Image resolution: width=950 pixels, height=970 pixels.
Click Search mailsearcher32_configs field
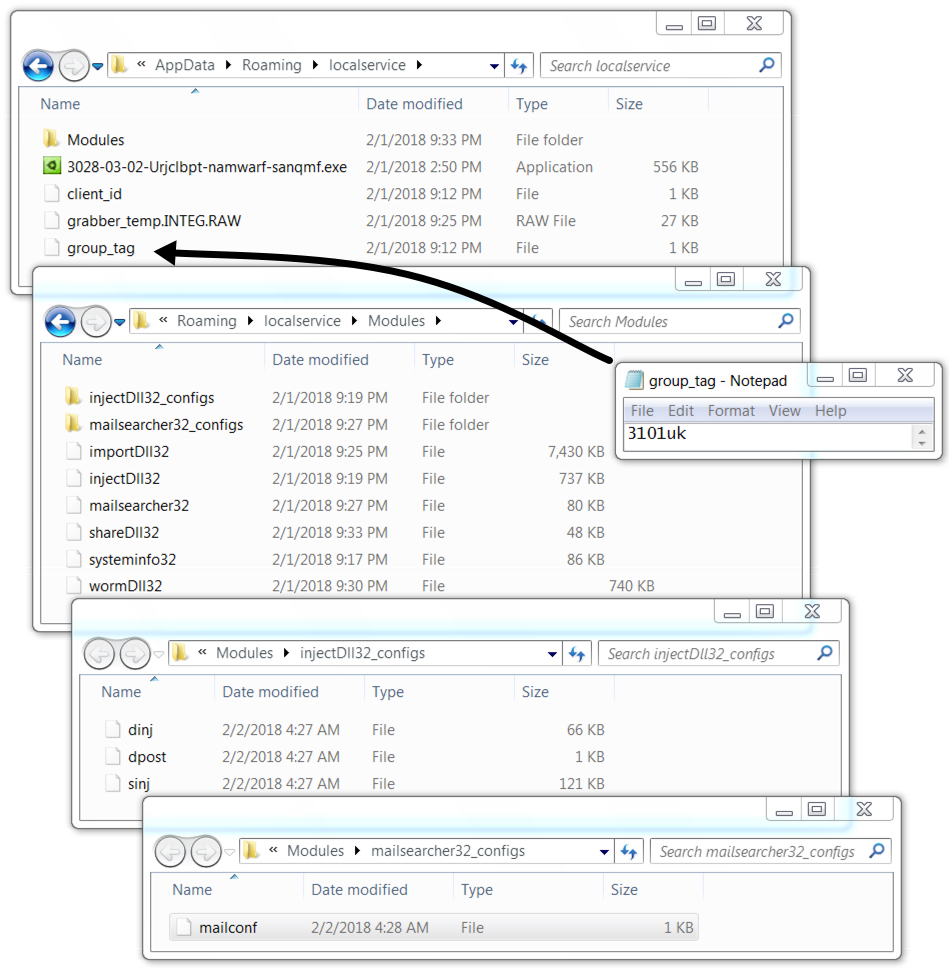(771, 852)
